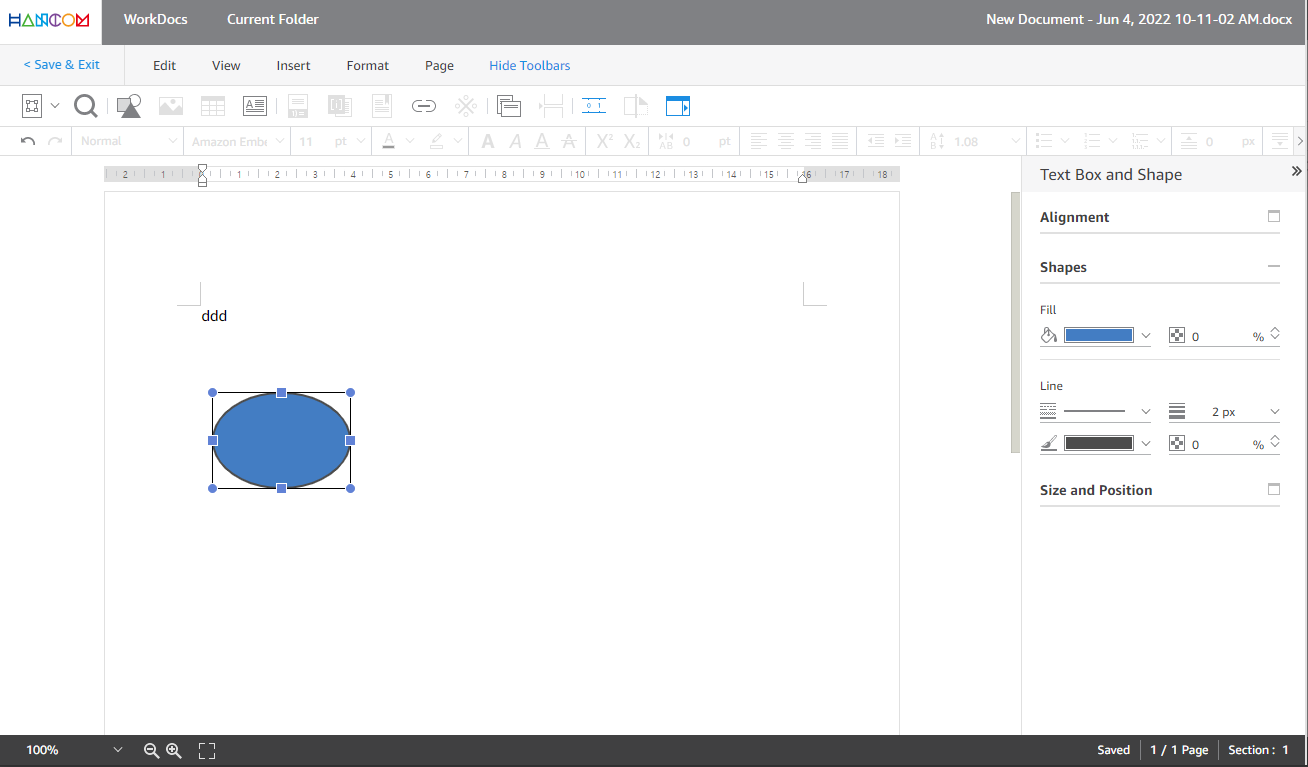The height and width of the screenshot is (767, 1308).
Task: Toggle underline formatting
Action: click(x=541, y=141)
